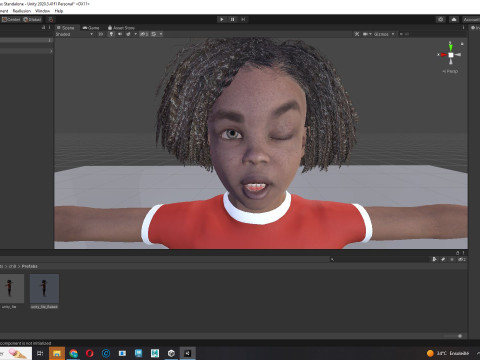The width and height of the screenshot is (480, 360).
Task: Click the Hierarchy panel lock icon
Action: (43, 28)
